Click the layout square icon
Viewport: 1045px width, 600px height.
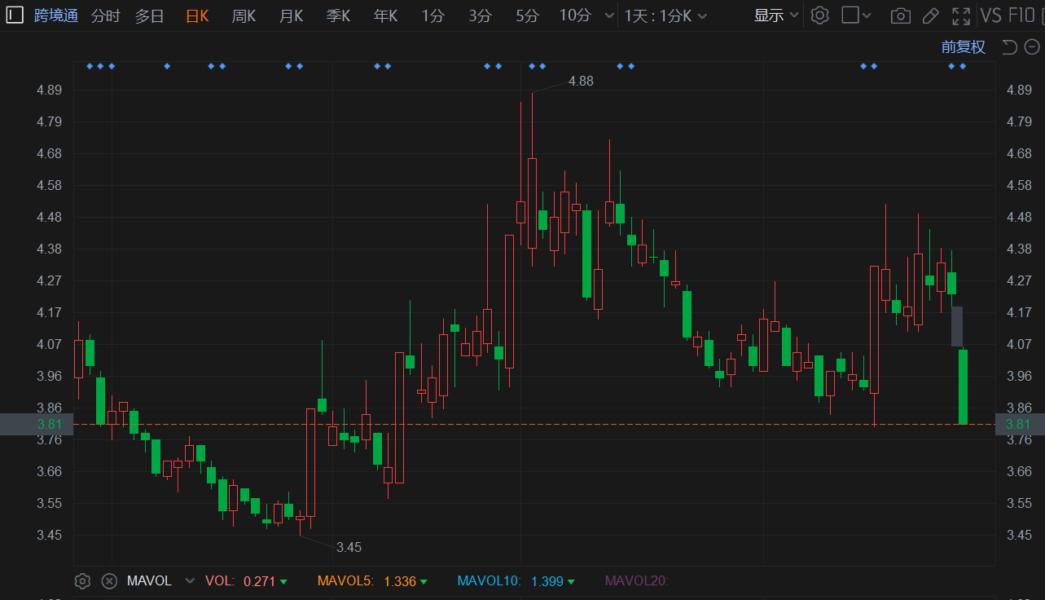point(850,15)
